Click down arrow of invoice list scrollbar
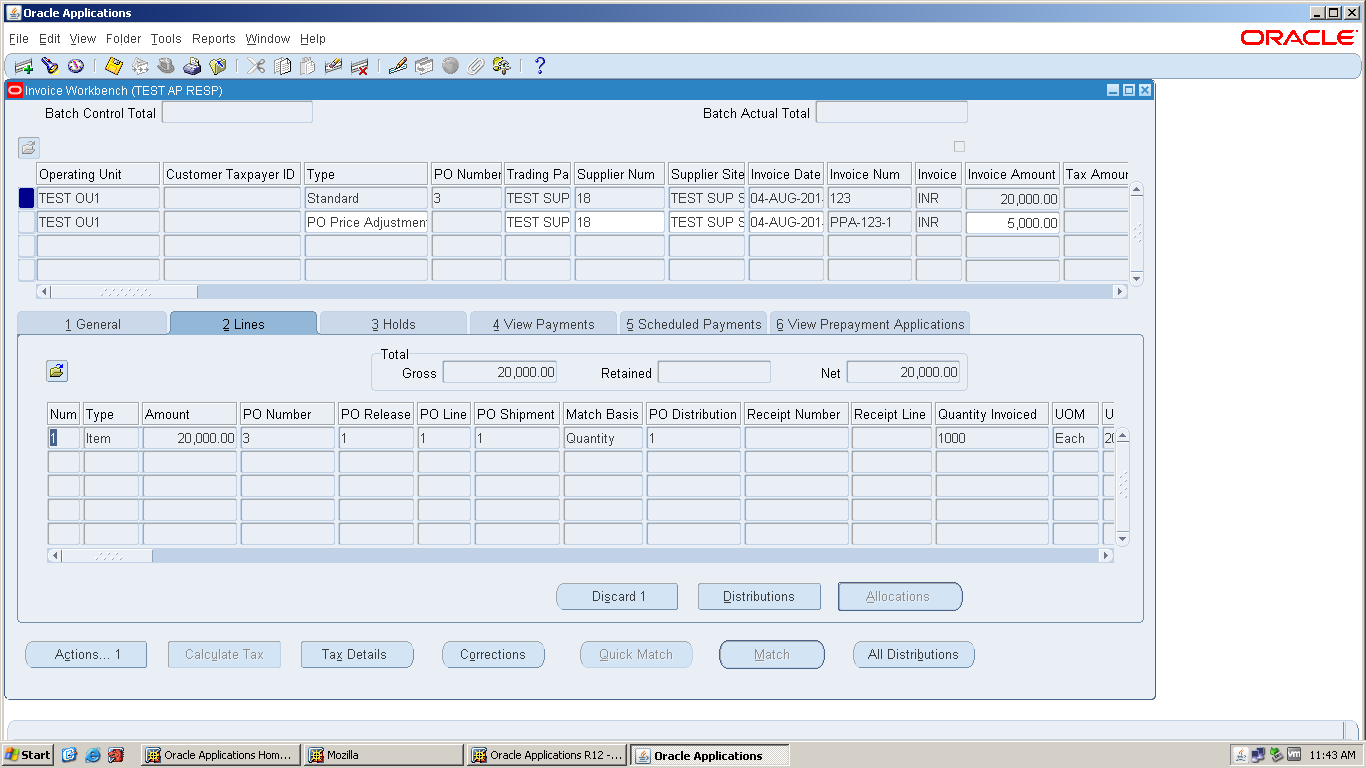Viewport: 1366px width, 768px height. tap(1136, 278)
